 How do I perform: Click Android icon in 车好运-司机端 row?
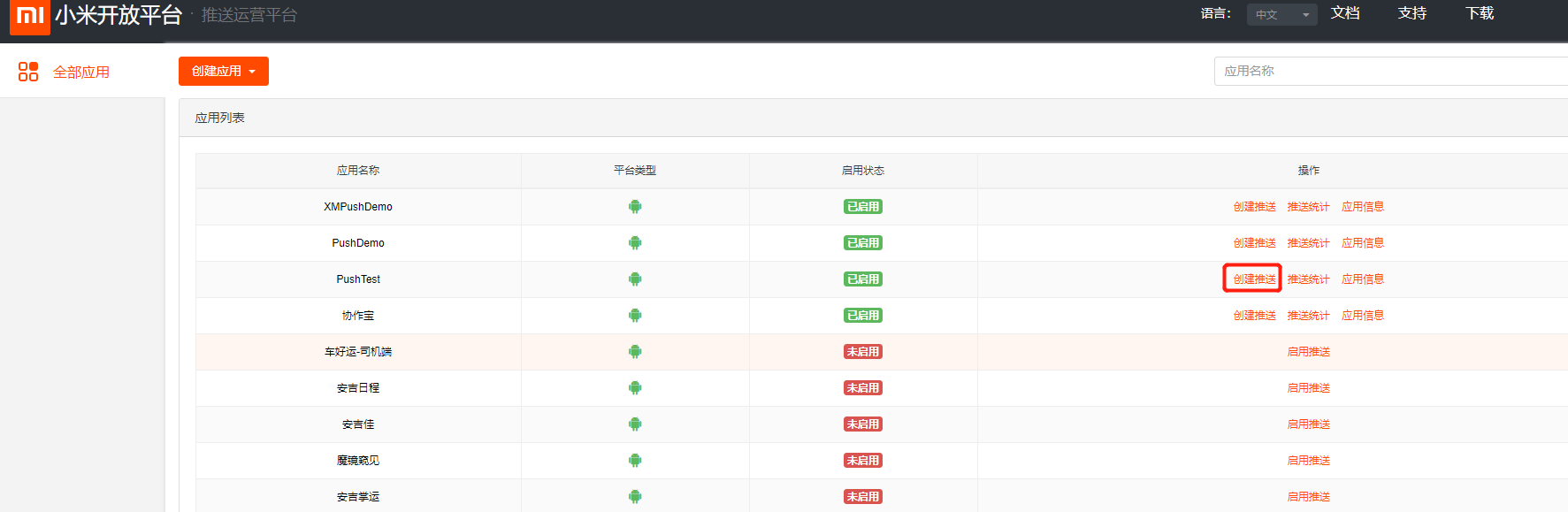635,352
